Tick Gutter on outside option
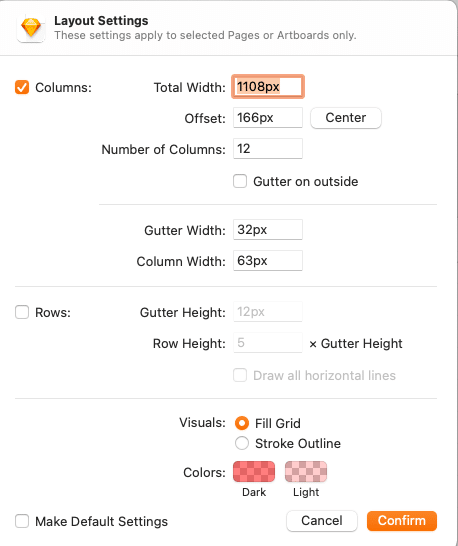Screen dimensions: 458x546 click(x=240, y=181)
